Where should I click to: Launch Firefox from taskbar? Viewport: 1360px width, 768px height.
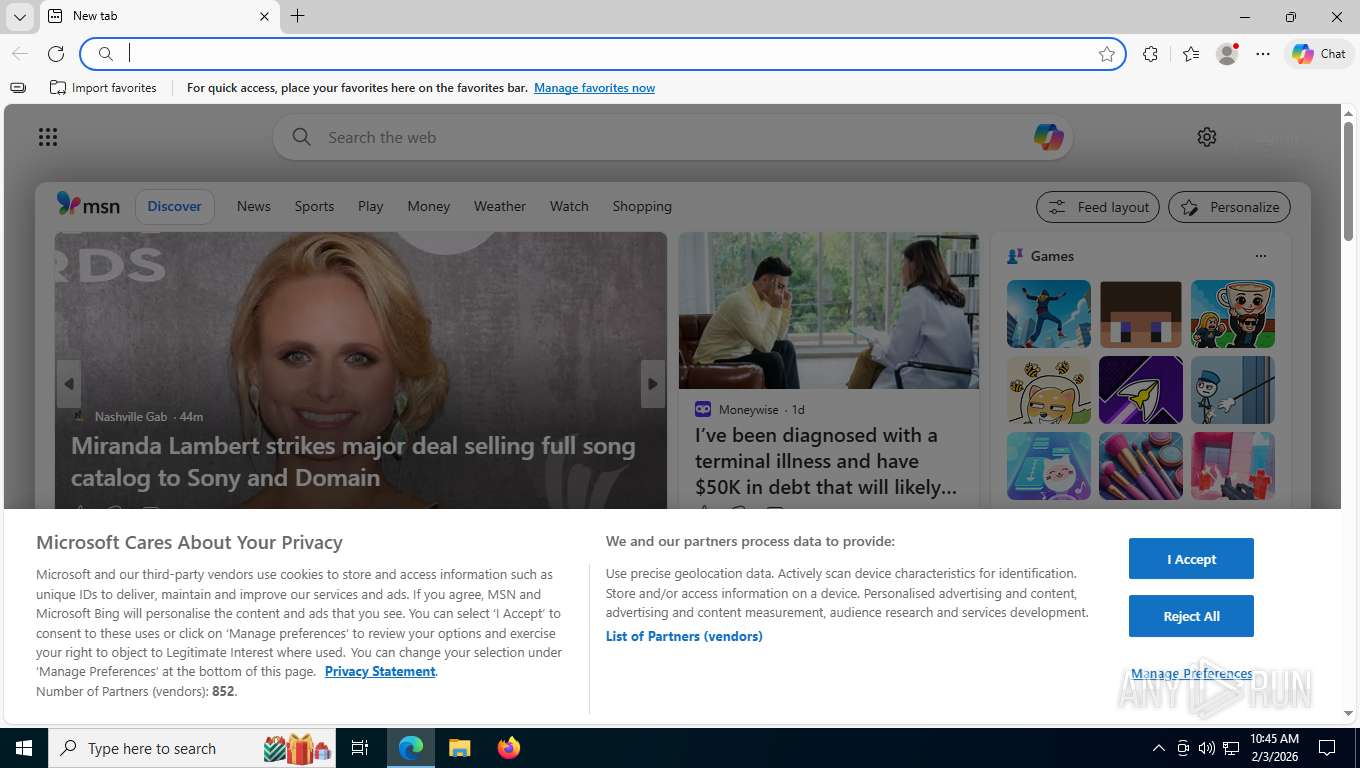point(509,748)
